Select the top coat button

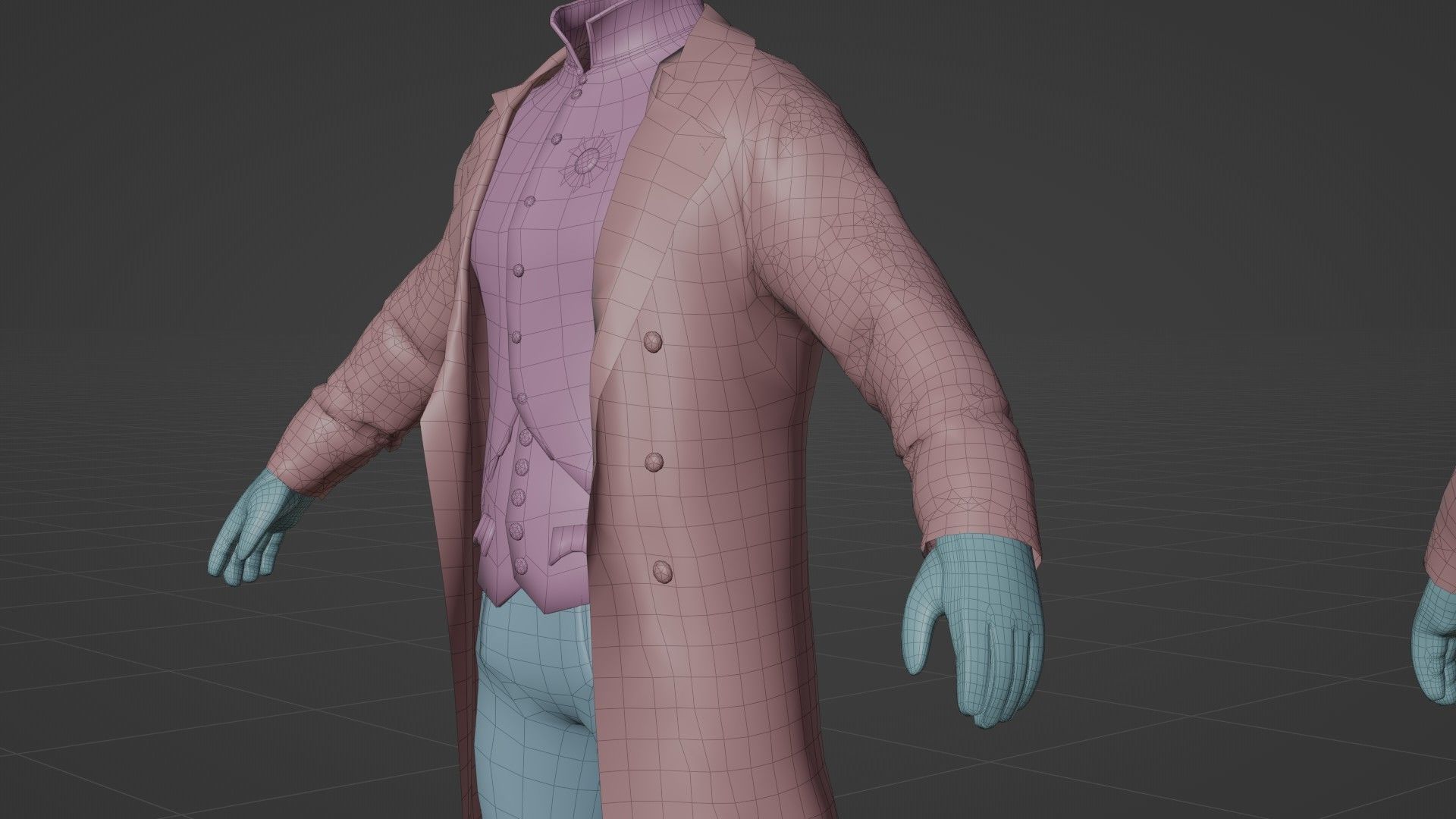pos(652,344)
